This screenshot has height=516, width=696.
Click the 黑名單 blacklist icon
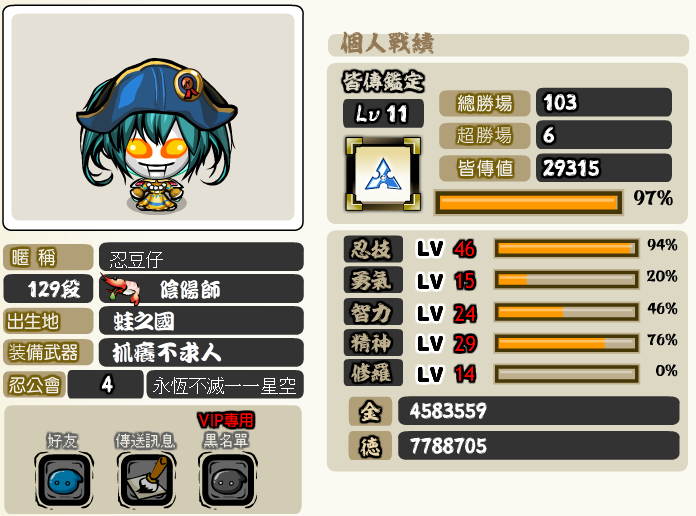point(228,480)
